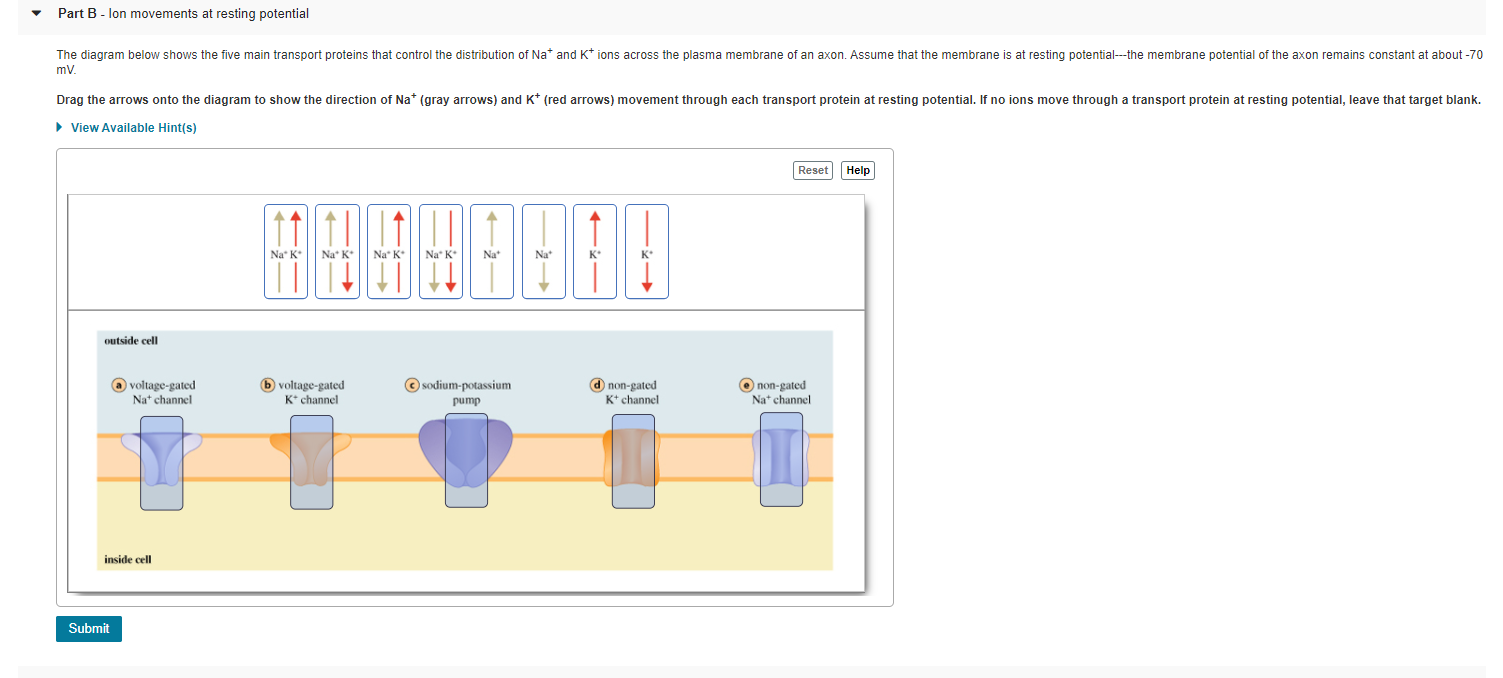Viewport: 1503px width, 678px height.
Task: Open the Help dialog
Action: pyautogui.click(x=857, y=170)
